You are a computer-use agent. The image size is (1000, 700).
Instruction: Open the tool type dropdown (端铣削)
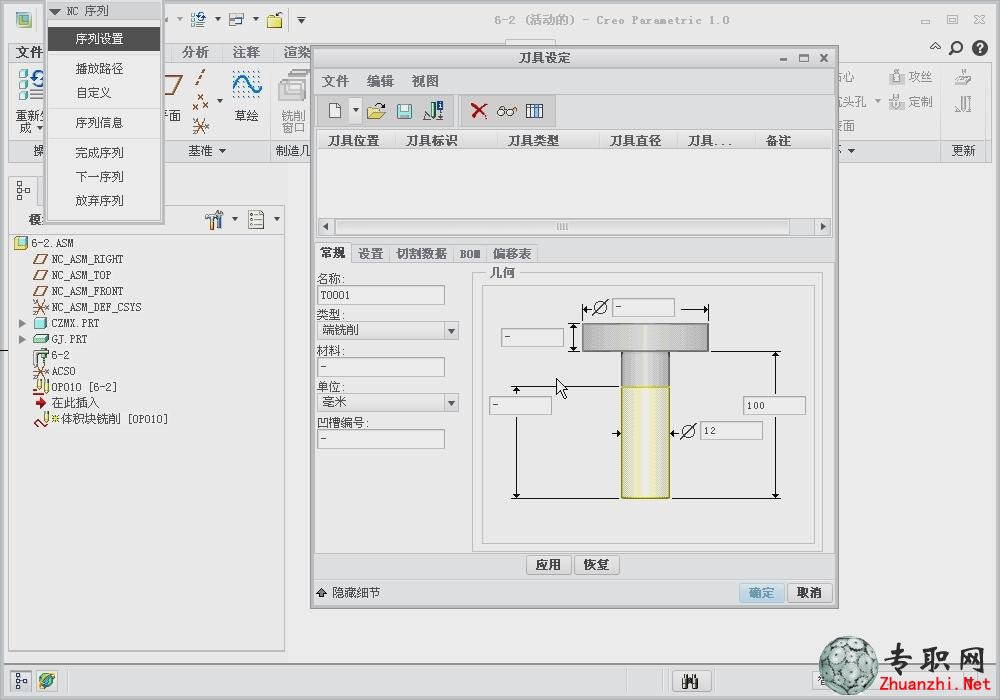coord(452,331)
